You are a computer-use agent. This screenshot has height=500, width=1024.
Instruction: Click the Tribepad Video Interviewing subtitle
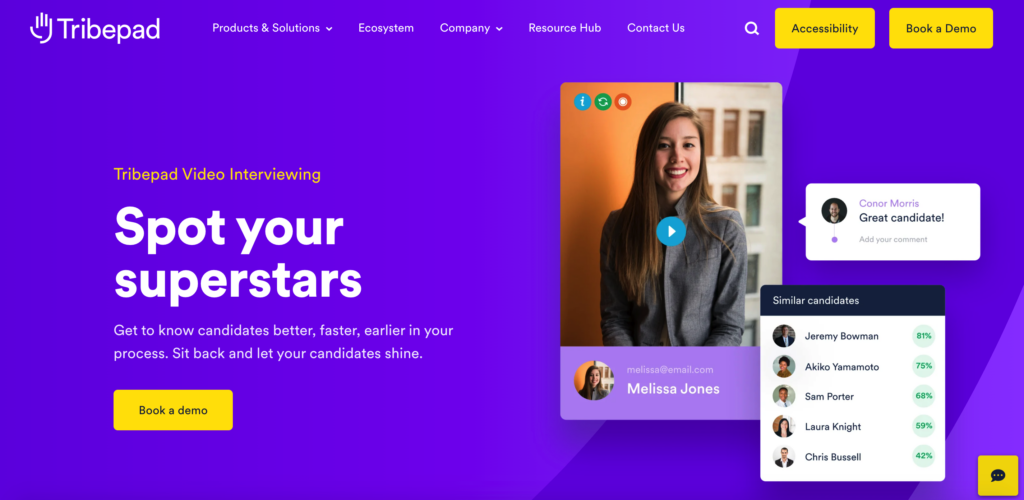click(x=217, y=174)
